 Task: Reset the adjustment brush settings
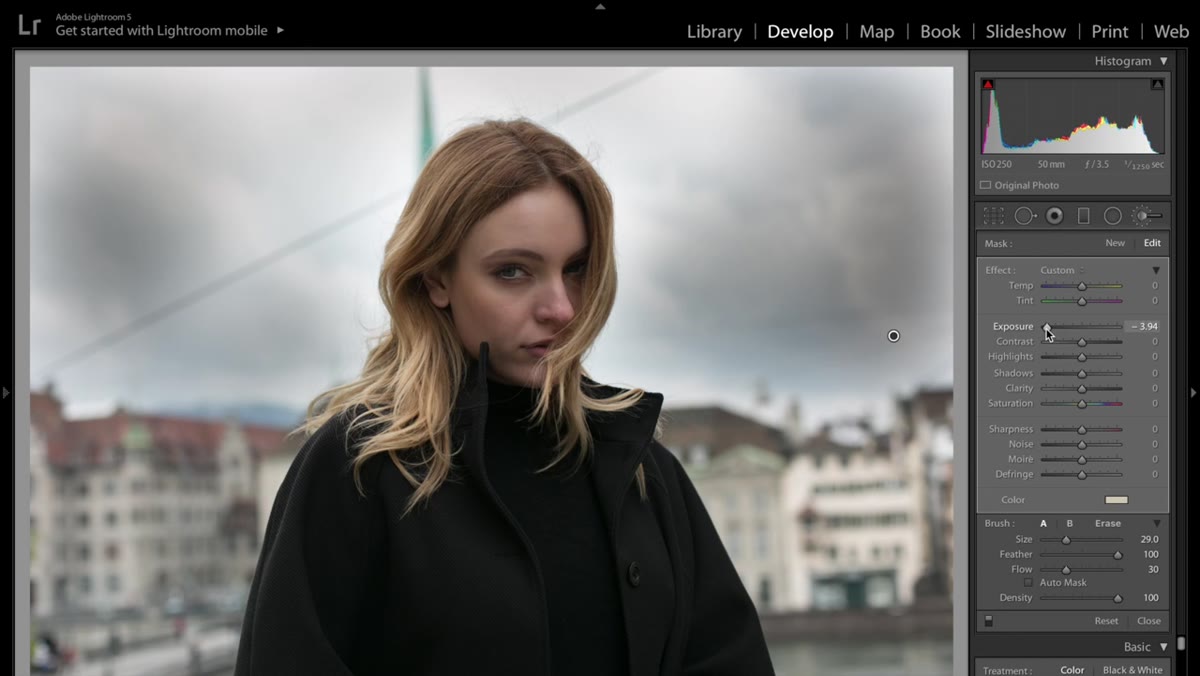pos(1106,621)
